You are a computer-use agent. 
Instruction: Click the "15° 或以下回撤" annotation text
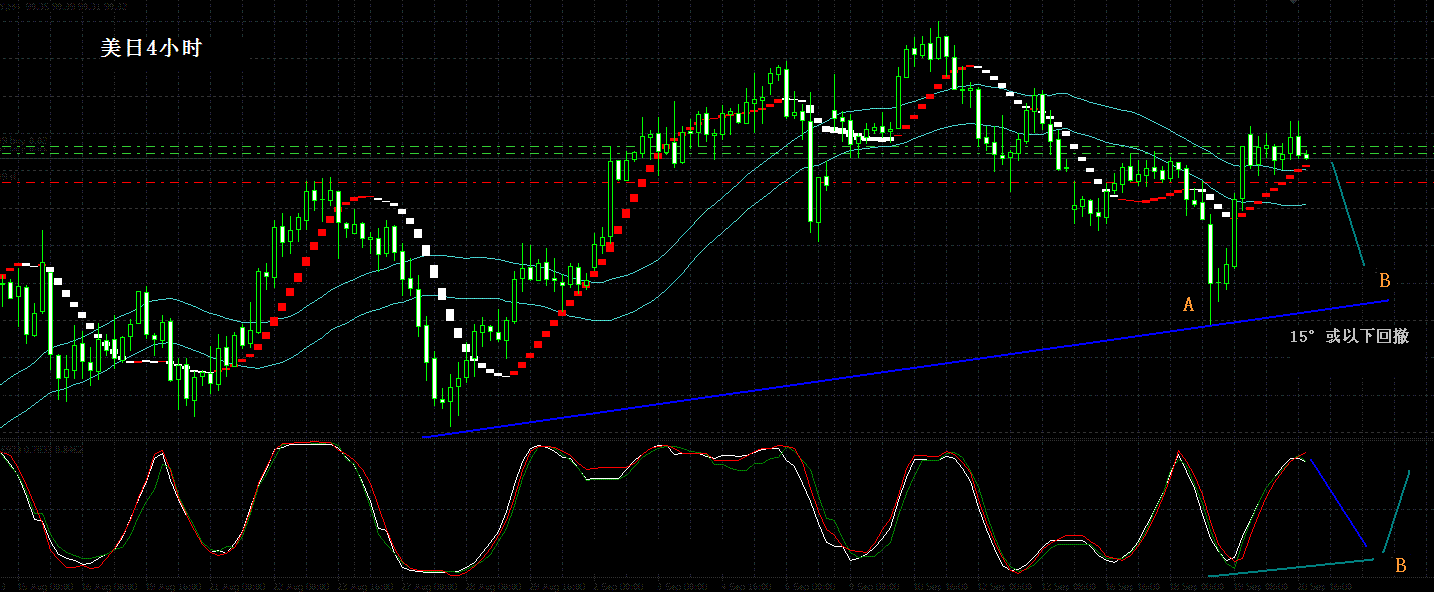1349,337
